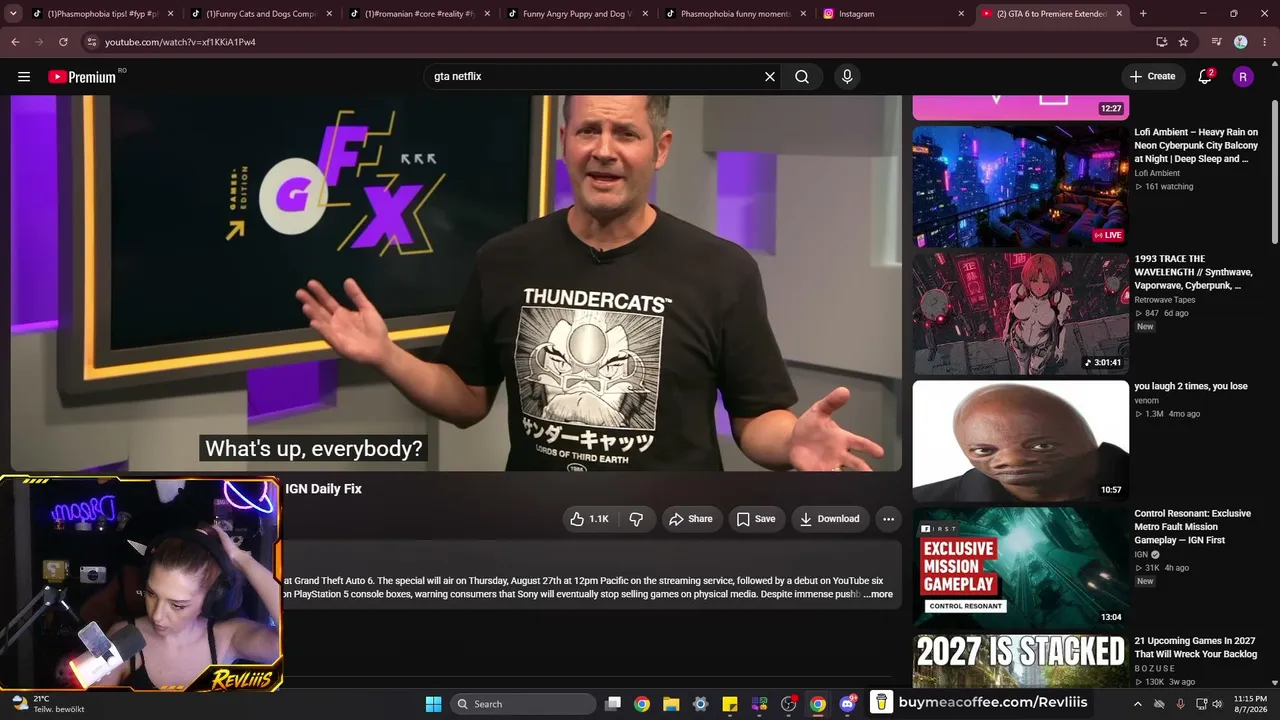Switch to Funny Cats and Dogs tab
The width and height of the screenshot is (1280, 720).
[260, 14]
